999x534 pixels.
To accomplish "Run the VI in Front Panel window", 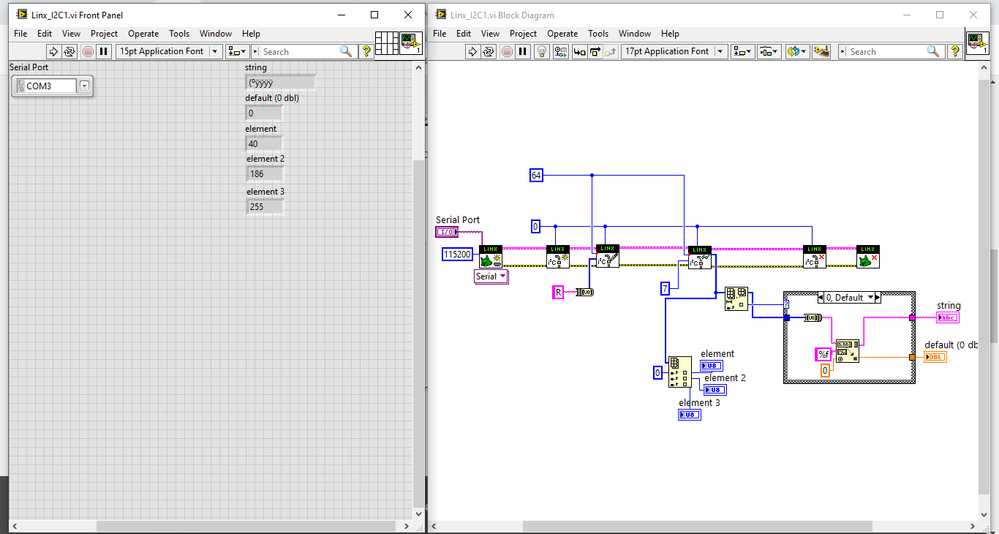I will point(54,52).
